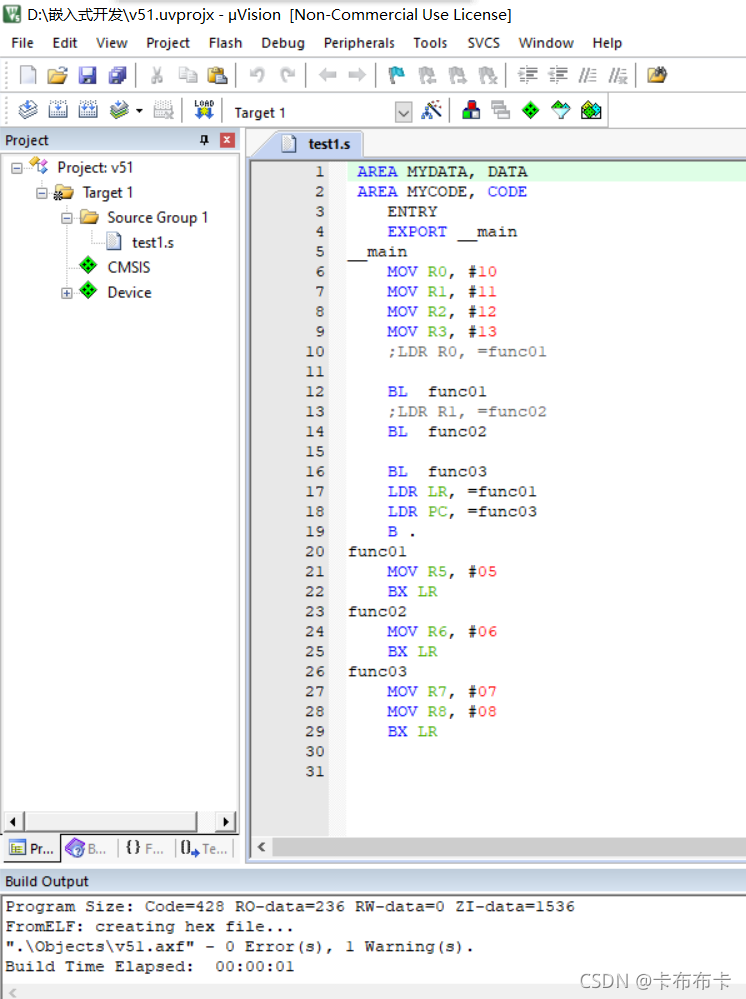This screenshot has height=999, width=746.
Task: Rebuild all target files
Action: point(88,110)
